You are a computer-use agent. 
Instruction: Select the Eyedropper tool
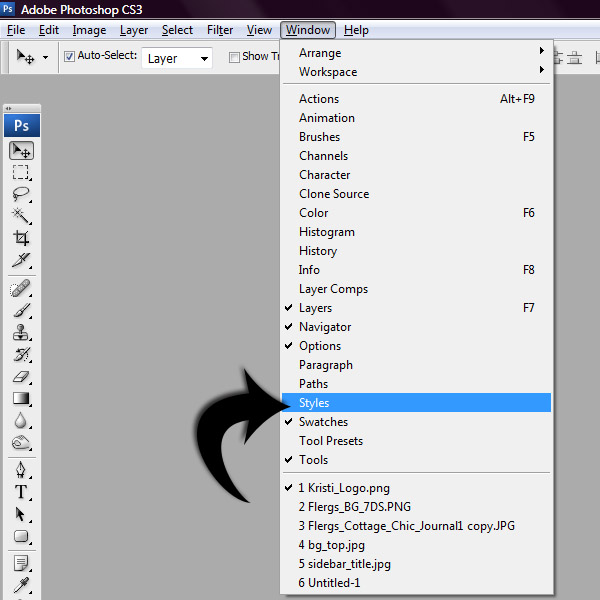pos(21,585)
